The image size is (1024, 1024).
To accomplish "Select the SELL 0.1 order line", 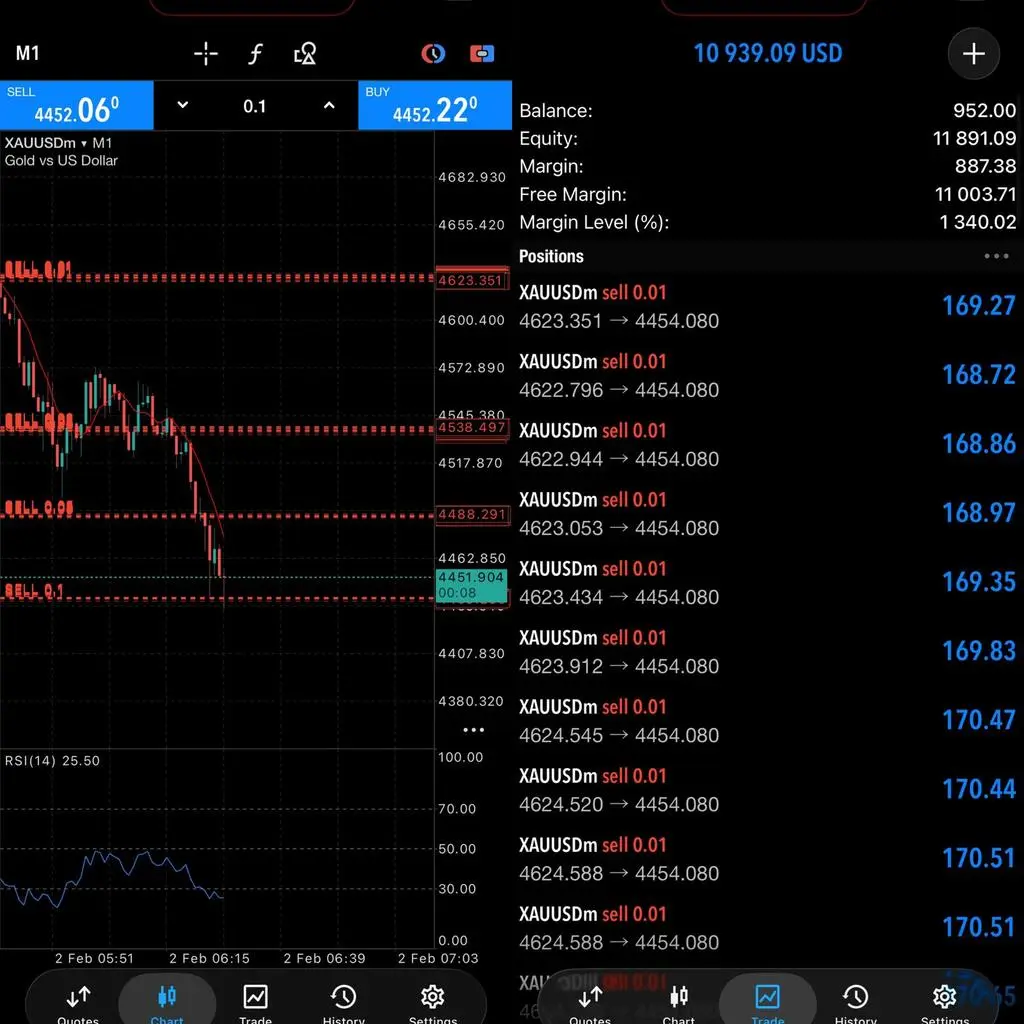I will pos(217,597).
